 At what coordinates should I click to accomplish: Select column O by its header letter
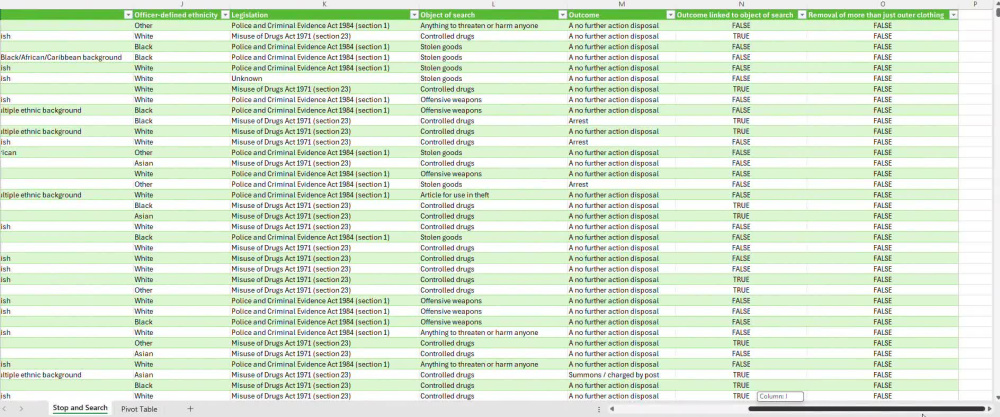(x=883, y=4)
